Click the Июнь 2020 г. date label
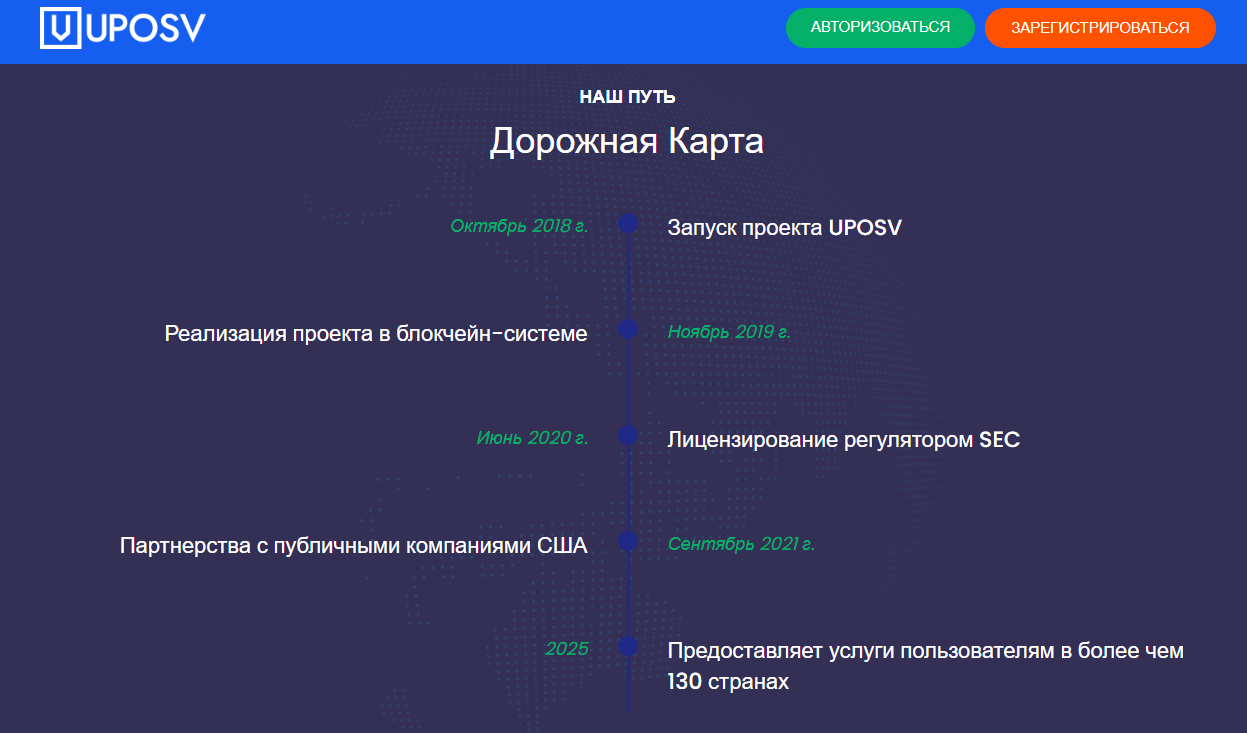The height and width of the screenshot is (733, 1247). (x=532, y=438)
